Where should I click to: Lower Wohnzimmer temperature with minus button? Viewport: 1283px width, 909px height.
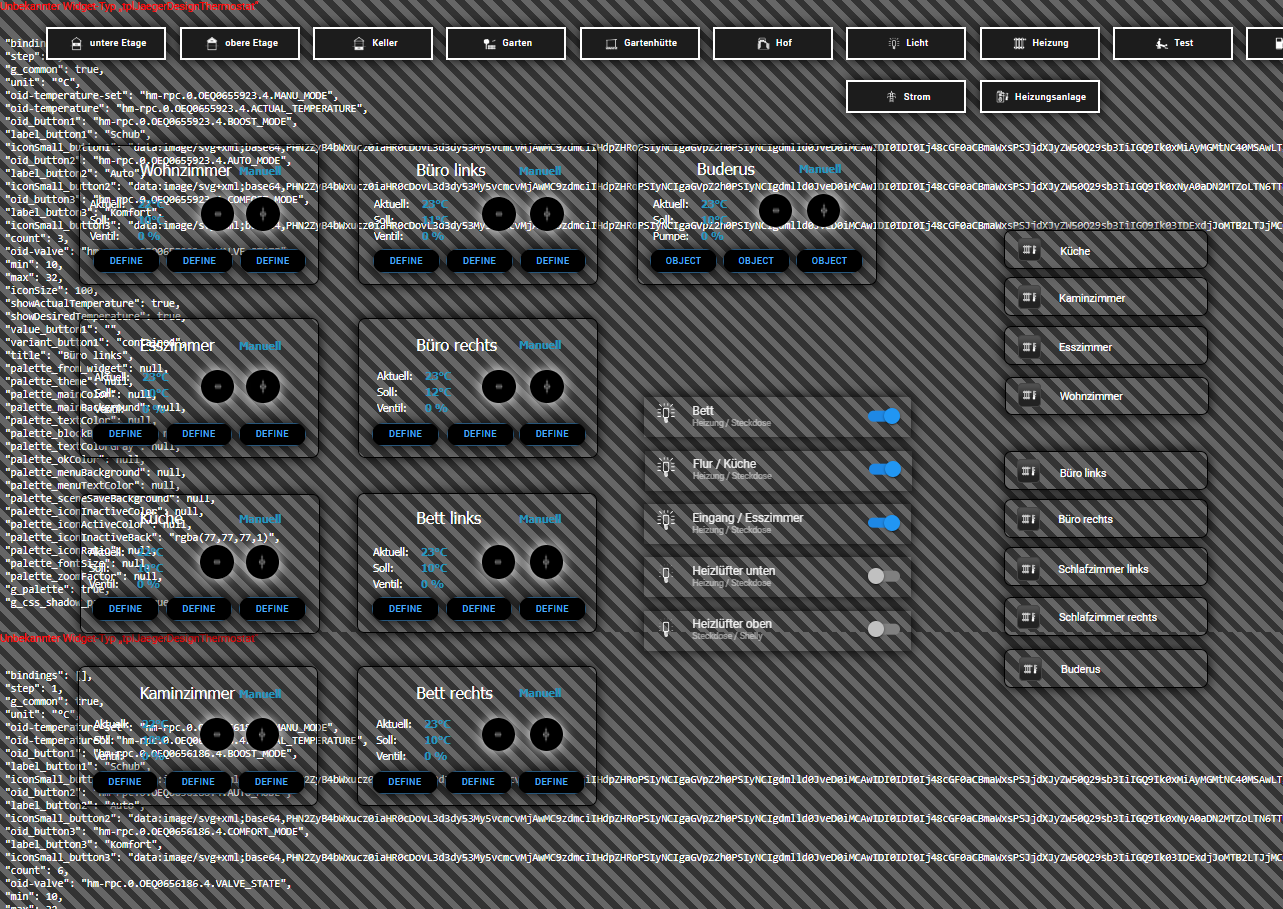[x=218, y=214]
